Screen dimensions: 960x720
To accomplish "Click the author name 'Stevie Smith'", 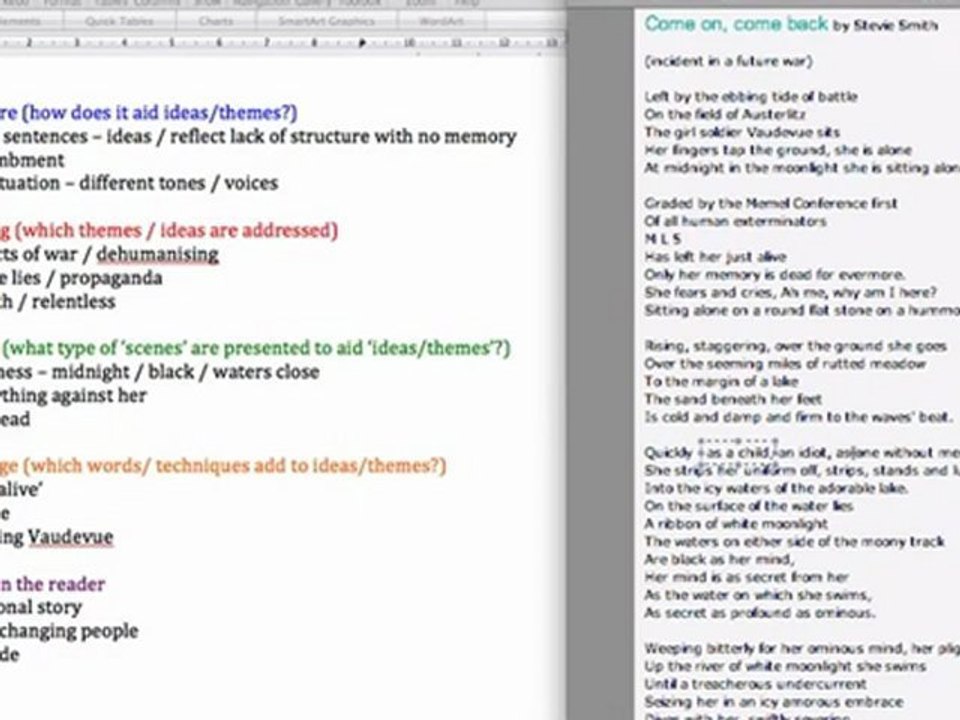I will [x=895, y=26].
